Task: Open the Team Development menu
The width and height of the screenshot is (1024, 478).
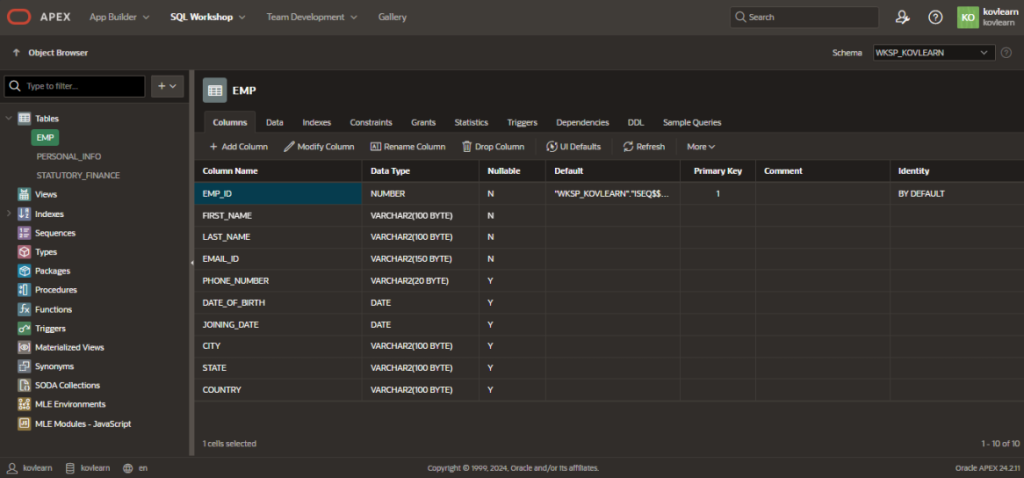Action: pos(312,17)
